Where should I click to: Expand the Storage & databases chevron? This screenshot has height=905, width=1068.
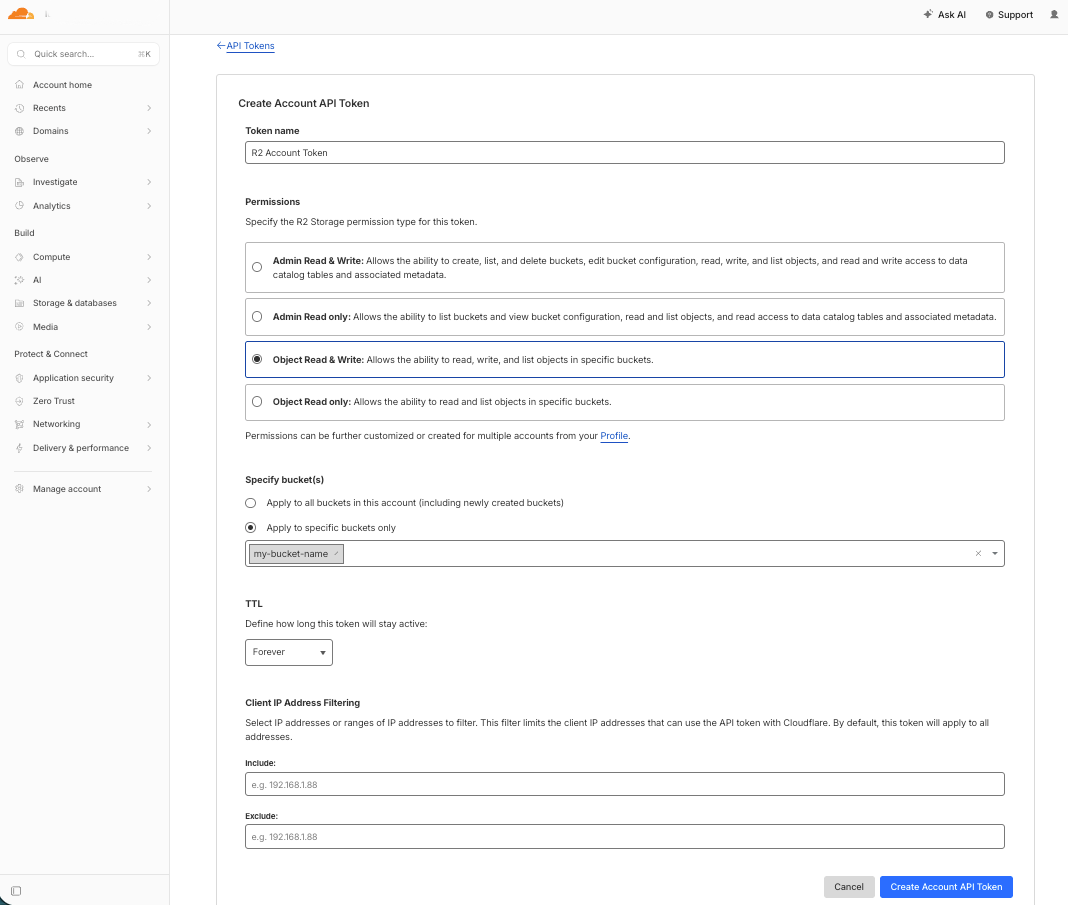click(x=148, y=303)
